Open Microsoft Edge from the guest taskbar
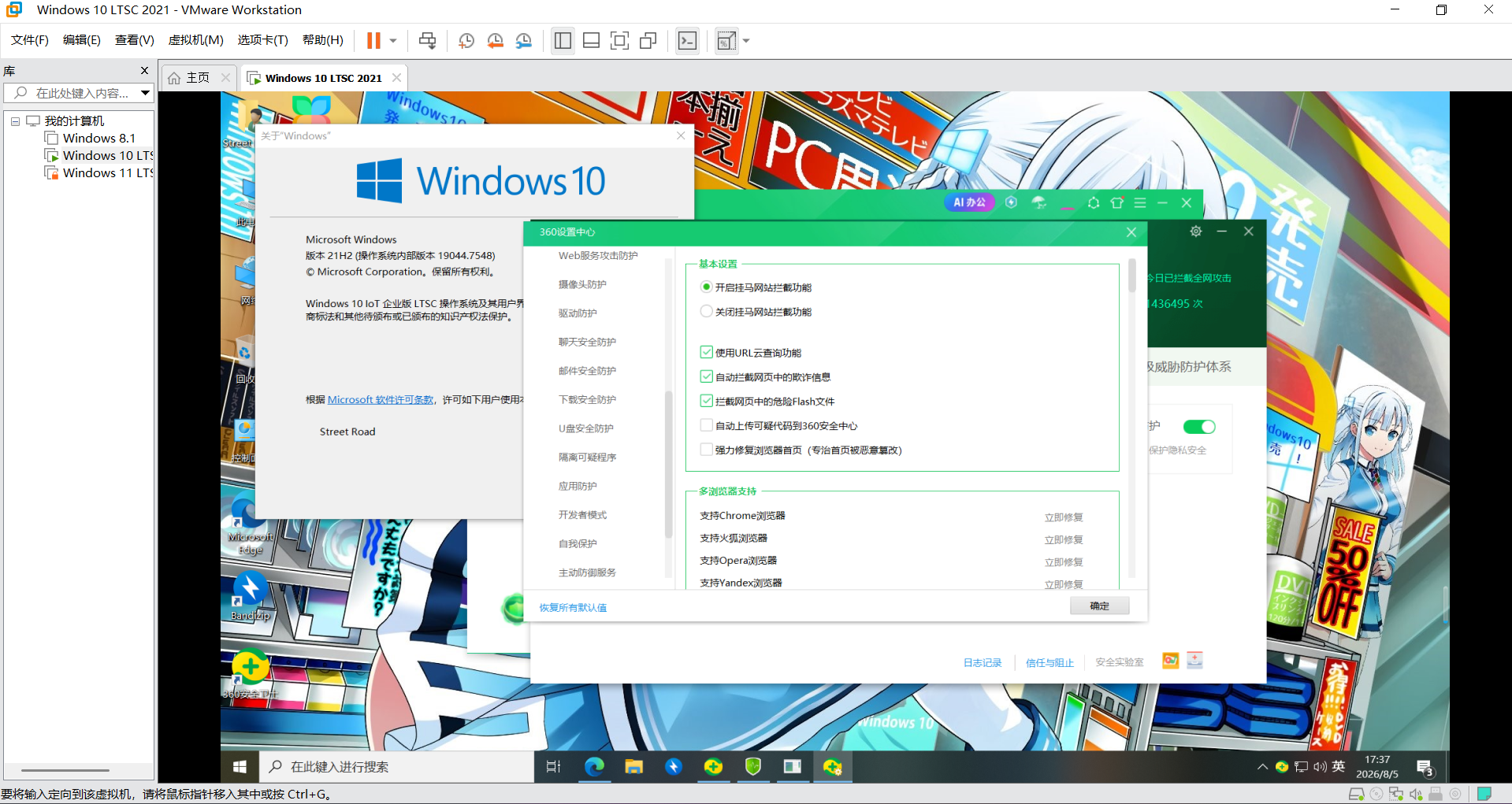 594,766
